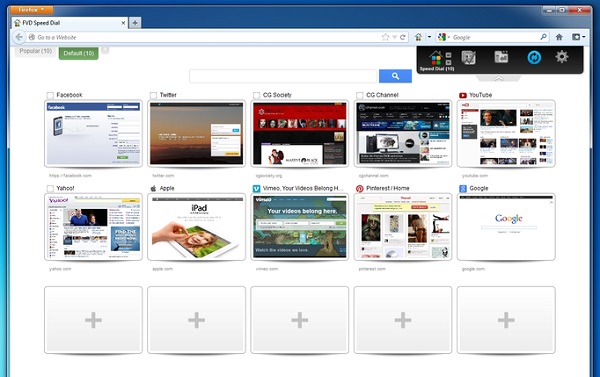Open the Google dial thumbnail

pyautogui.click(x=506, y=227)
